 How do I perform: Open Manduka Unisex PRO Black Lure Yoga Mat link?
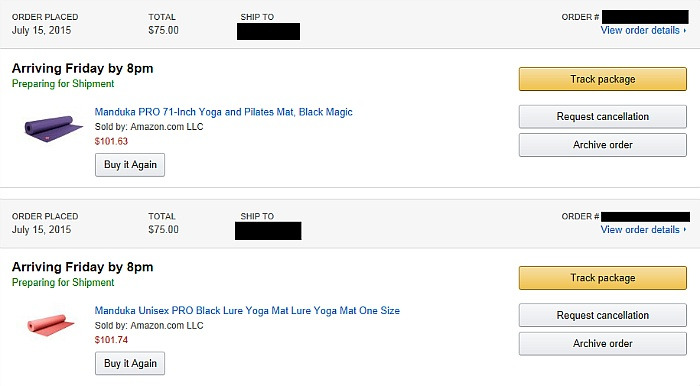point(247,311)
